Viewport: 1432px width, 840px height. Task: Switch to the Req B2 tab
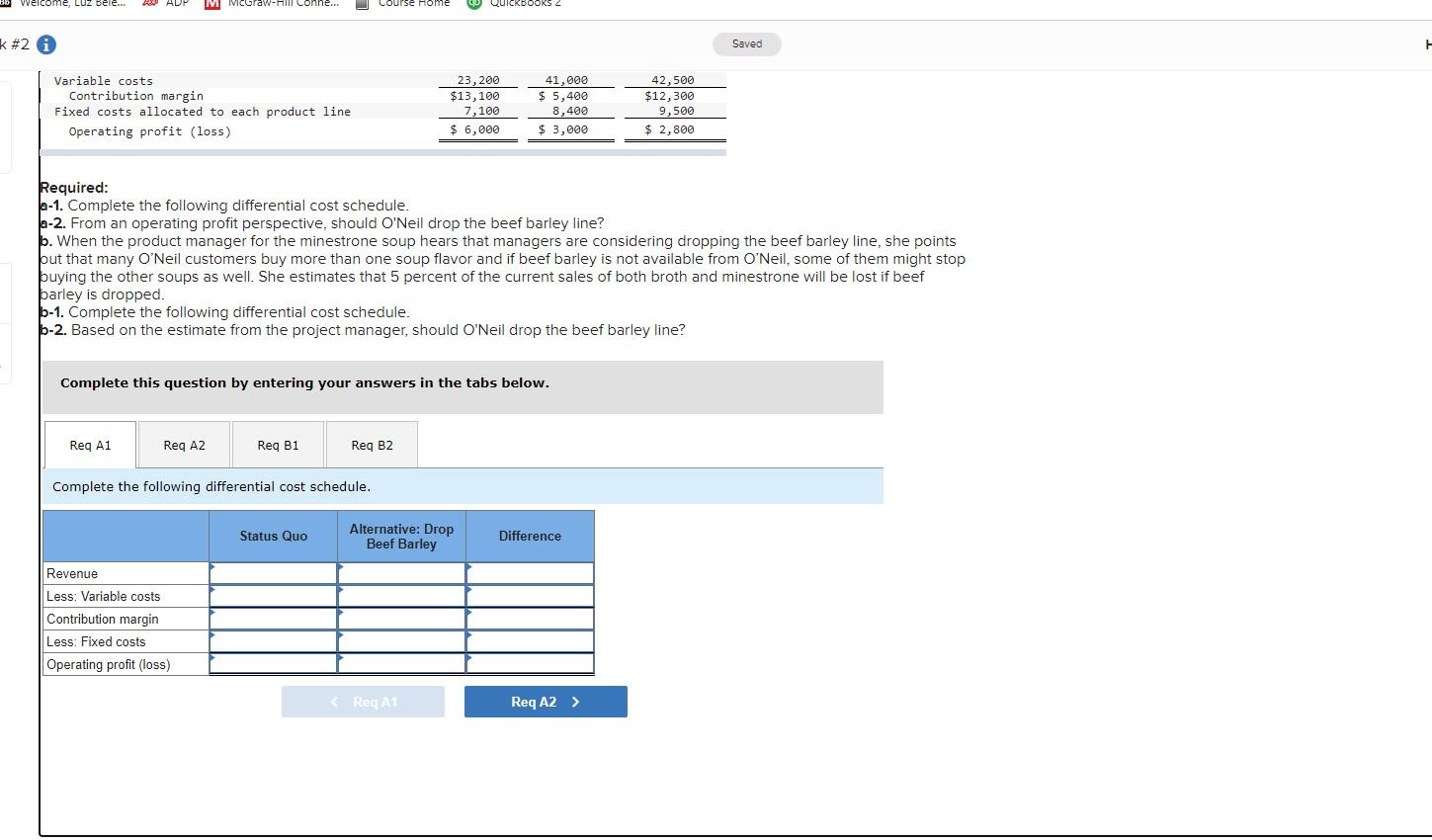371,445
